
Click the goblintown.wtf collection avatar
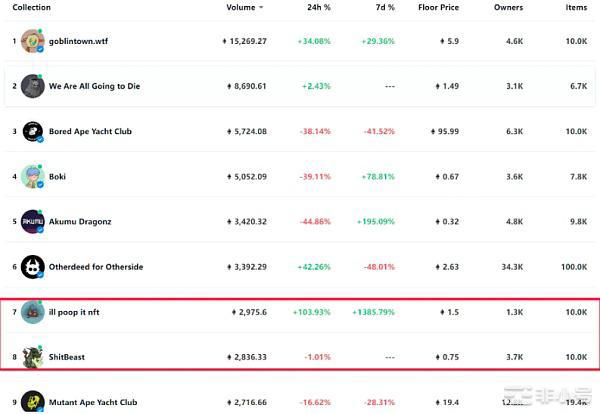click(x=32, y=41)
